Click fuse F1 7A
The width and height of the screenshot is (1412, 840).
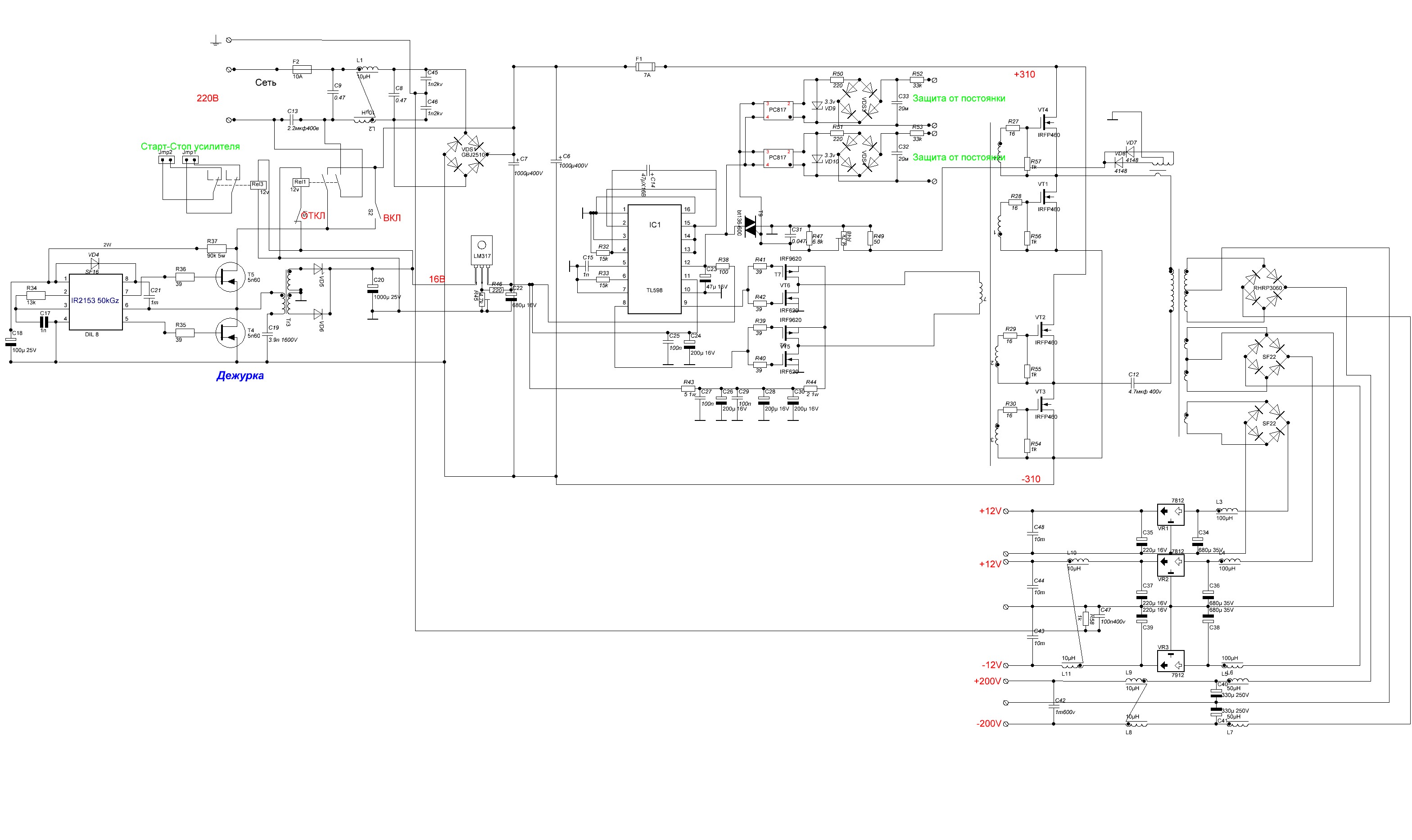(645, 66)
